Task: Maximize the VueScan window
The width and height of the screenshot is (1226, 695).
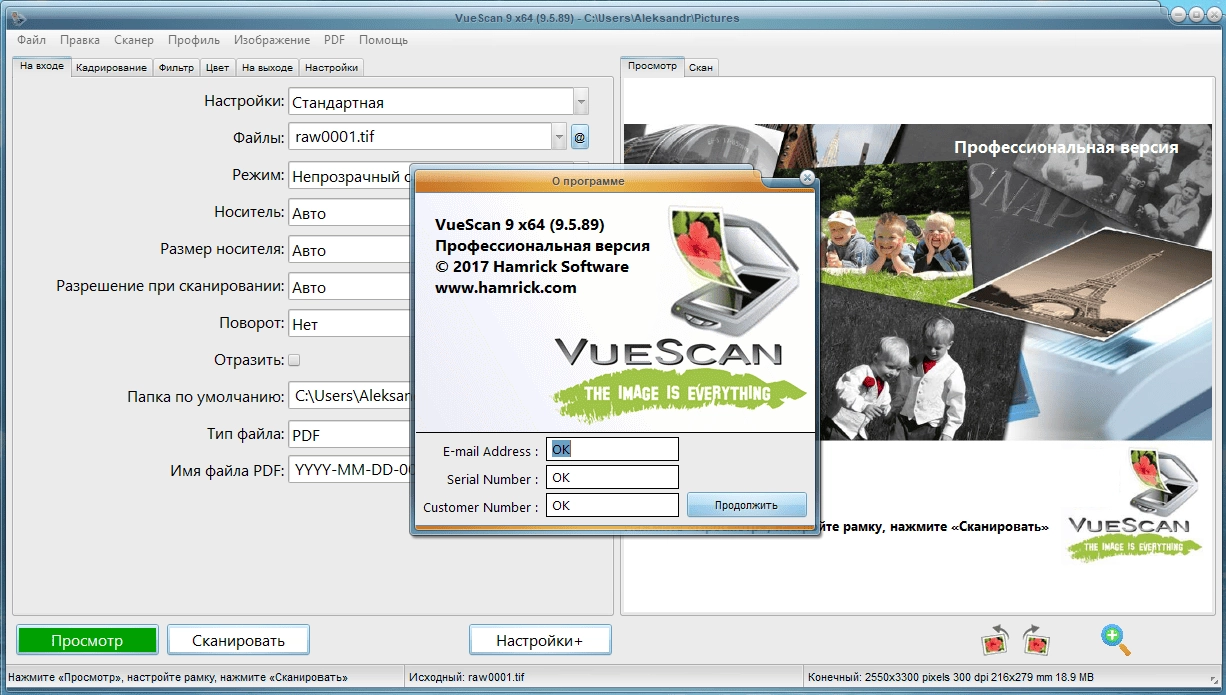Action: point(1194,14)
